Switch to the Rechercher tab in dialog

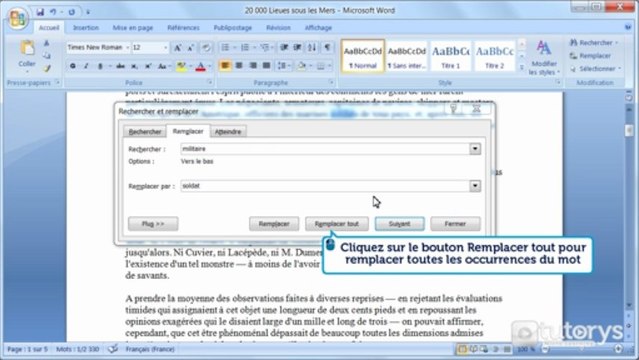[145, 132]
